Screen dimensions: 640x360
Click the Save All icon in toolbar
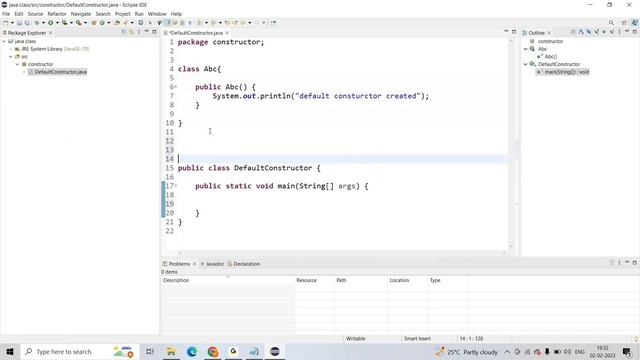pos(27,23)
